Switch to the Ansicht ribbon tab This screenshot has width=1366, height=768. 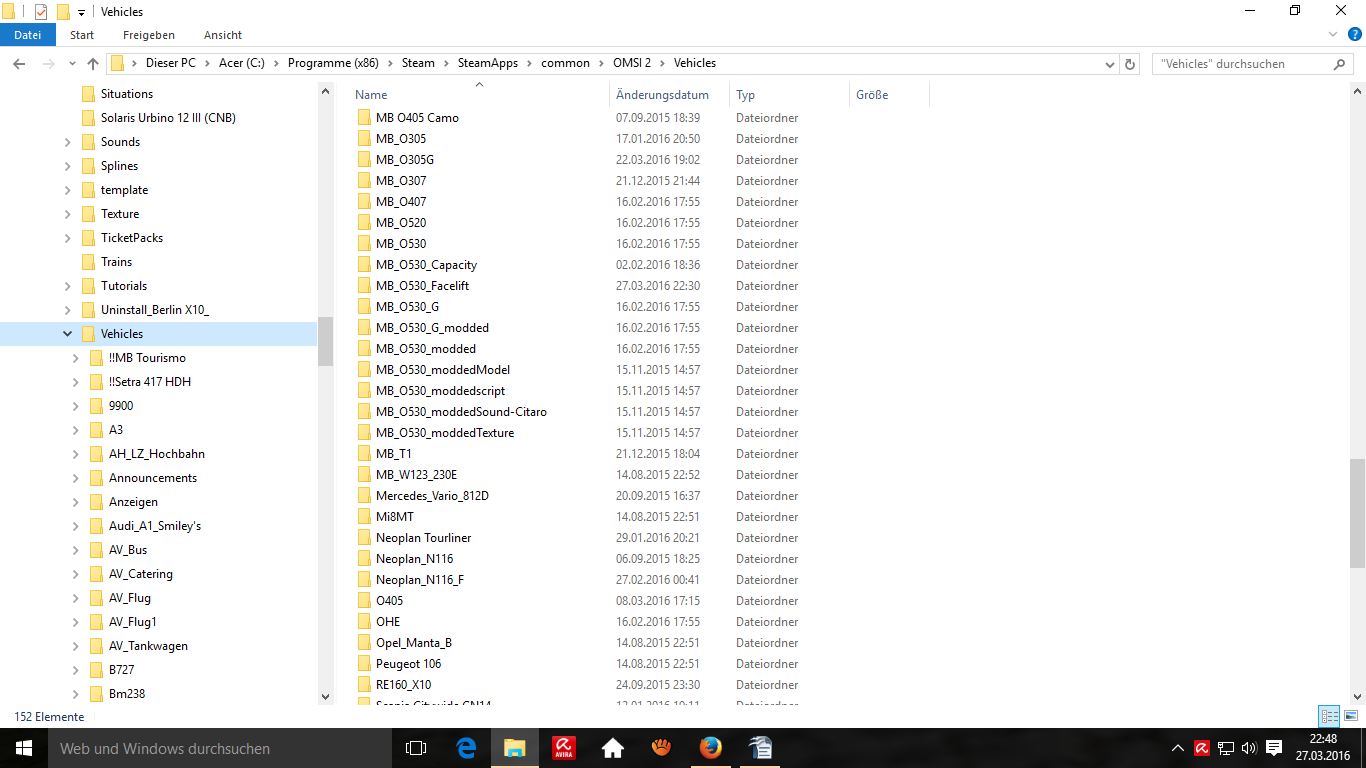click(x=223, y=35)
